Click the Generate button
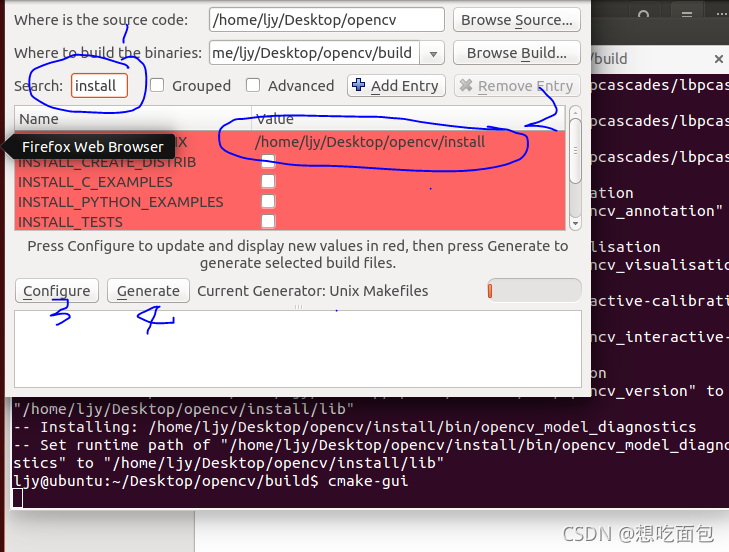This screenshot has width=729, height=552. [x=148, y=291]
